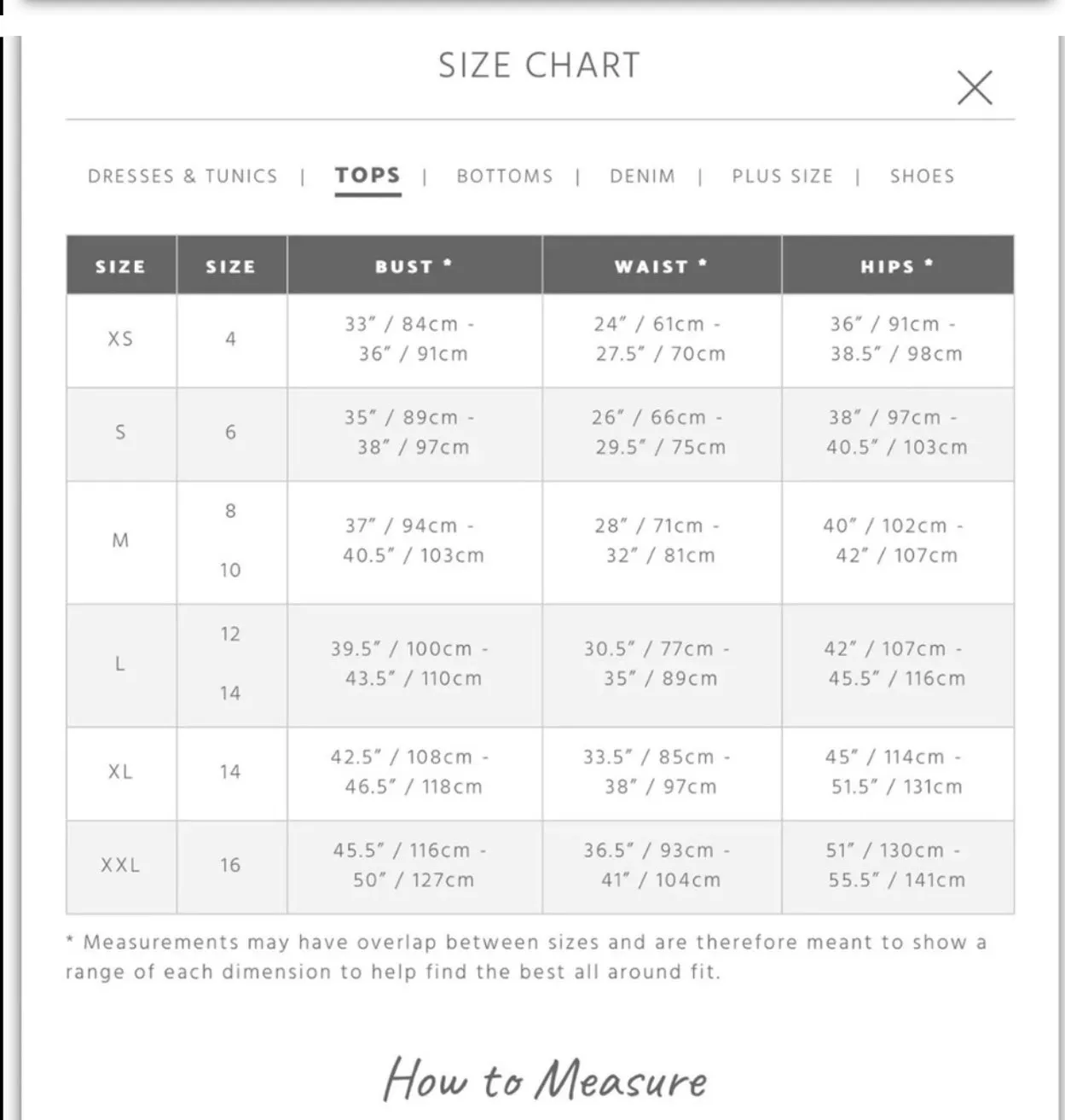Select the L size row label
Screen dimensions: 1065x1120
tap(120, 664)
